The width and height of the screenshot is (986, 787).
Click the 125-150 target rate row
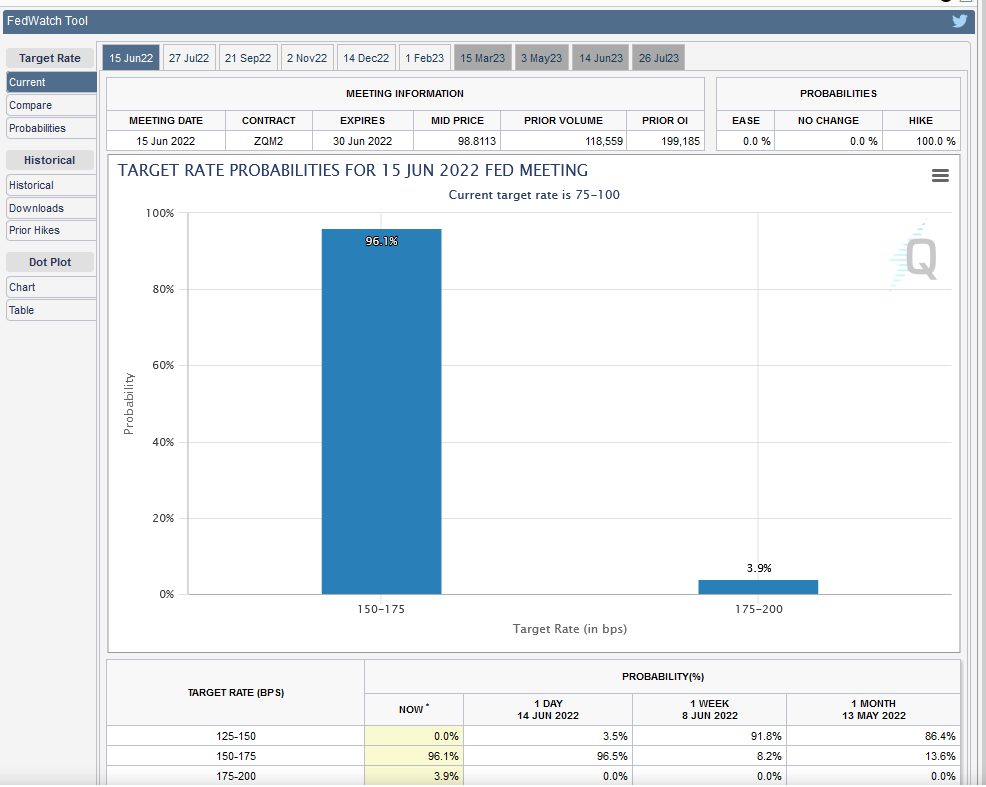click(x=533, y=736)
